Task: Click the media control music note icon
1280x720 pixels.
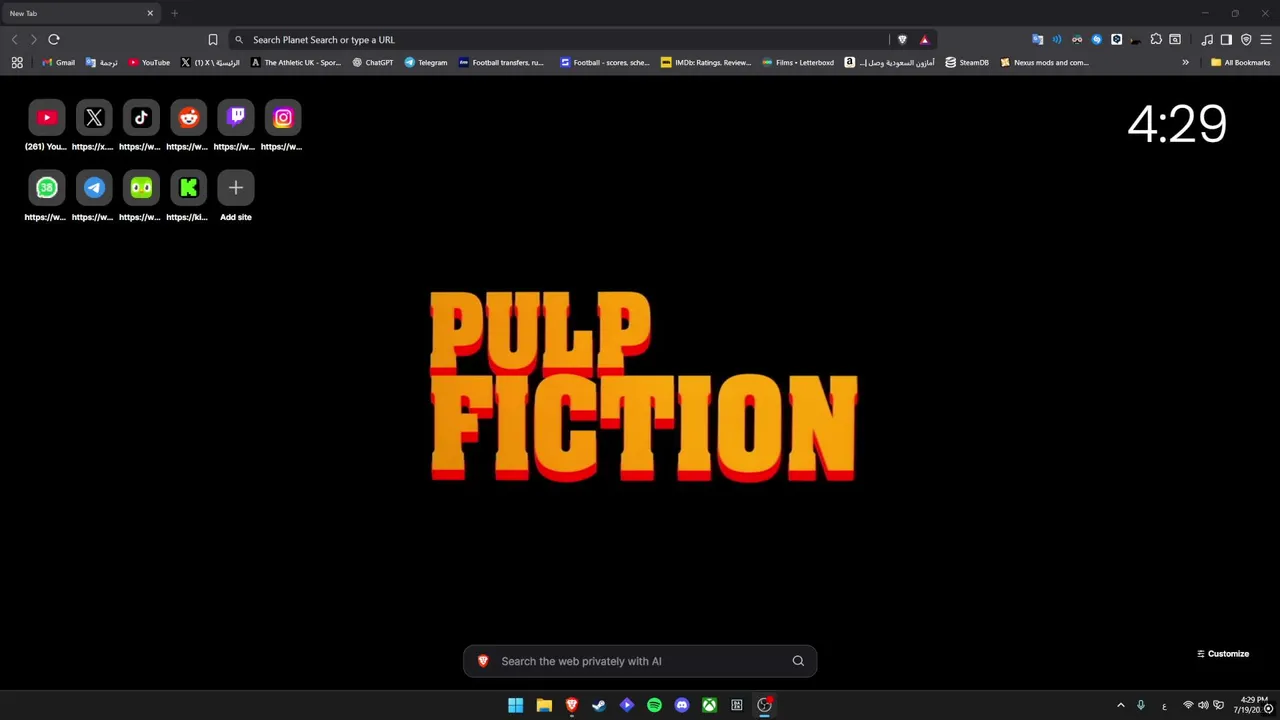Action: (1207, 40)
